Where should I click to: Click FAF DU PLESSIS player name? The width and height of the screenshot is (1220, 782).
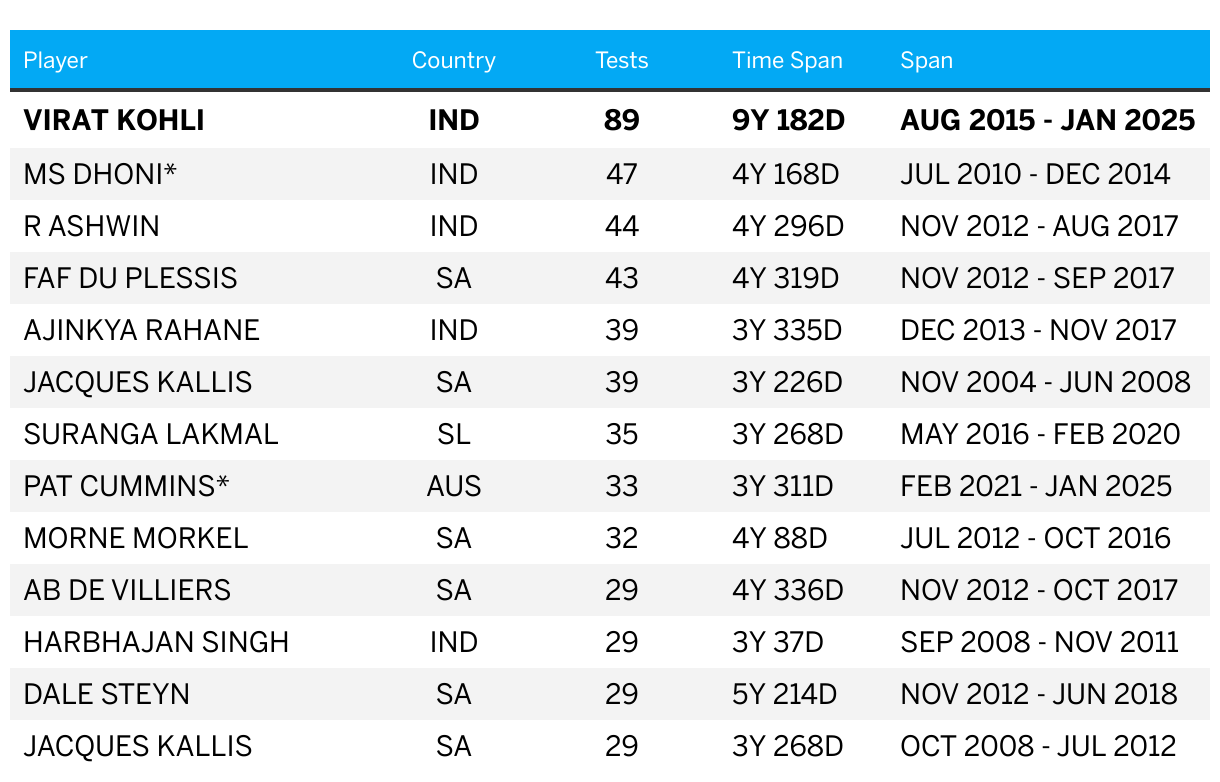(131, 278)
